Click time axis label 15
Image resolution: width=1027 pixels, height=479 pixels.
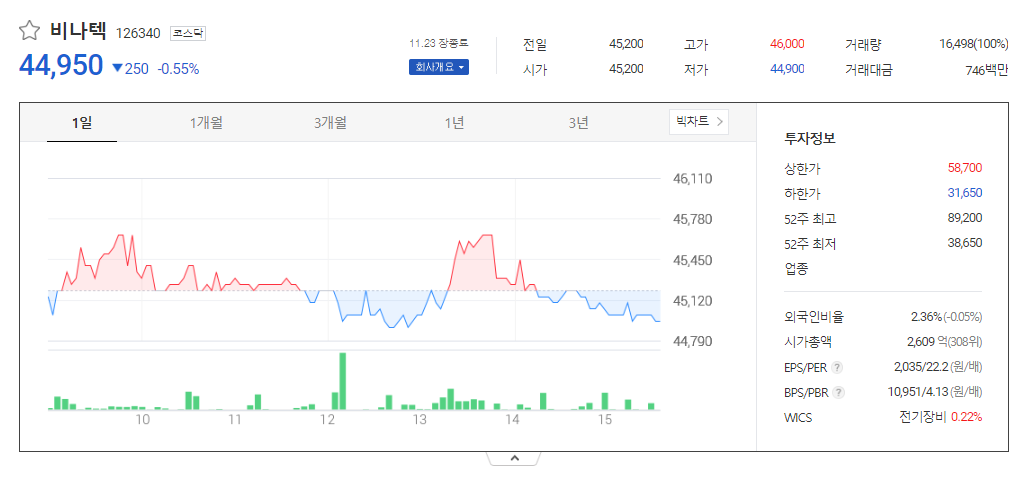(605, 420)
